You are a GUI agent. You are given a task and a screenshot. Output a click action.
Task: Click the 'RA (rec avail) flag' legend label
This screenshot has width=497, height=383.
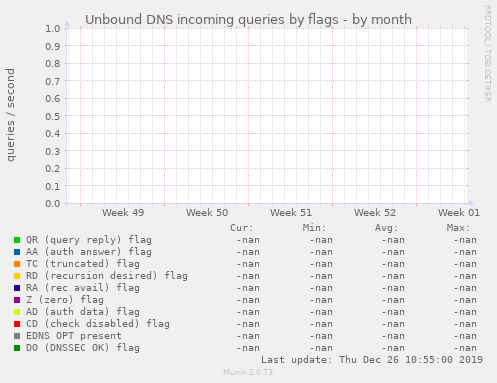pos(83,288)
